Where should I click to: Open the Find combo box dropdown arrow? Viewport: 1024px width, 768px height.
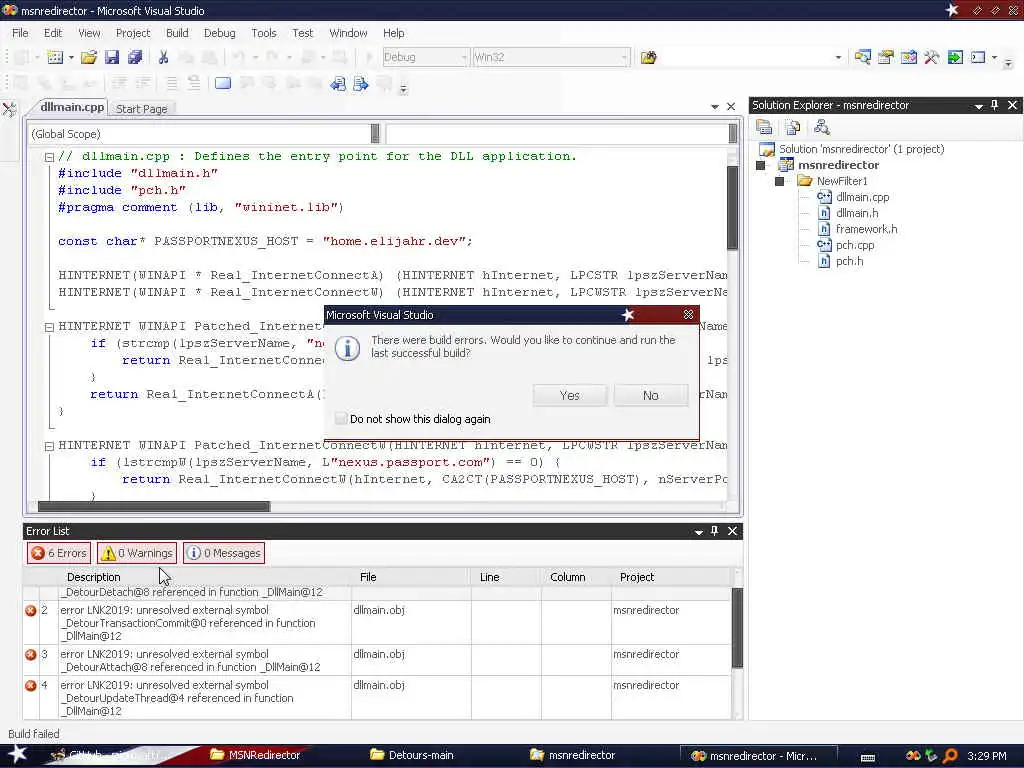(x=838, y=57)
